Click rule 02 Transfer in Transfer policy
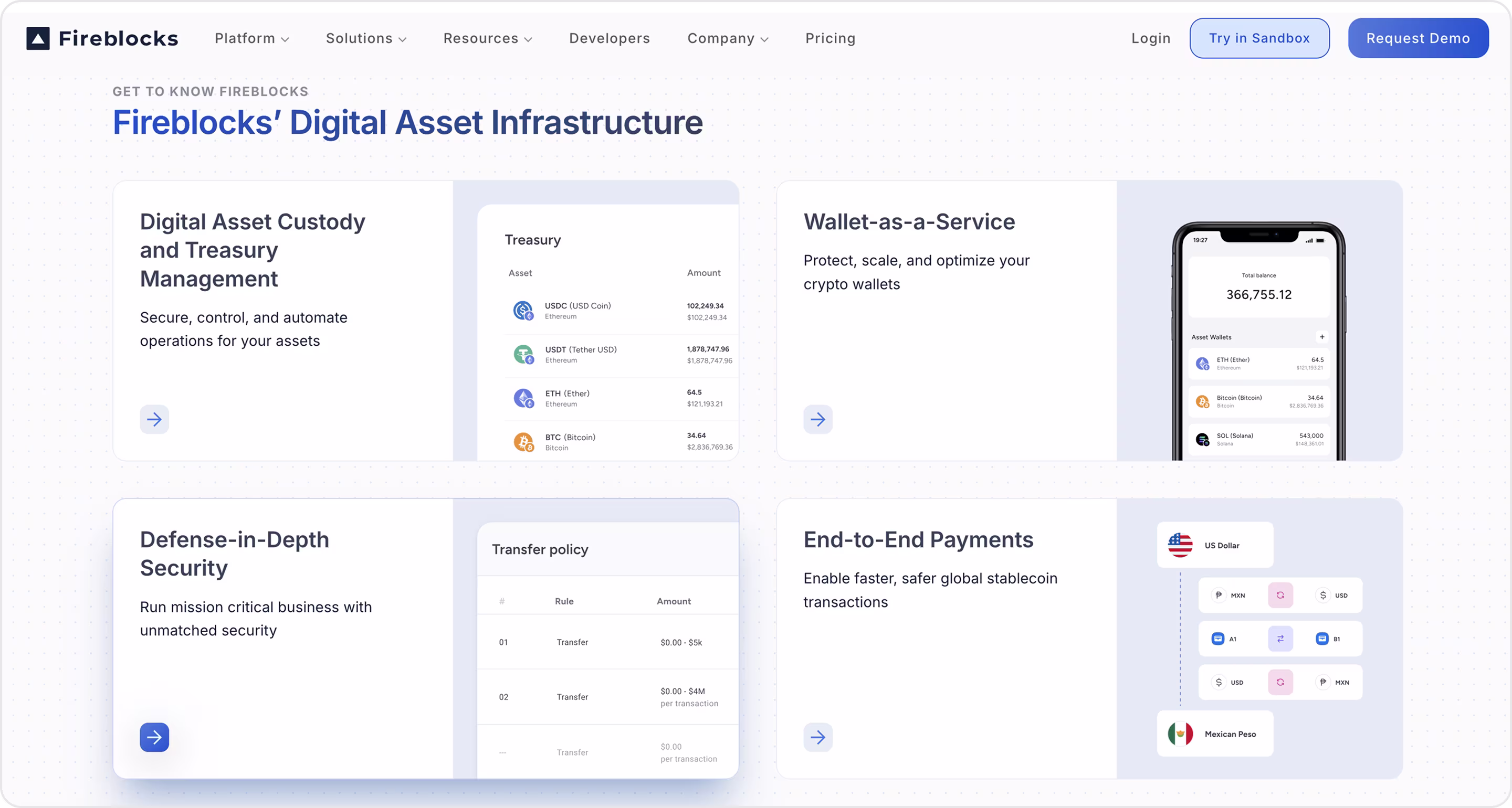Viewport: 1512px width, 808px height. coord(607,697)
